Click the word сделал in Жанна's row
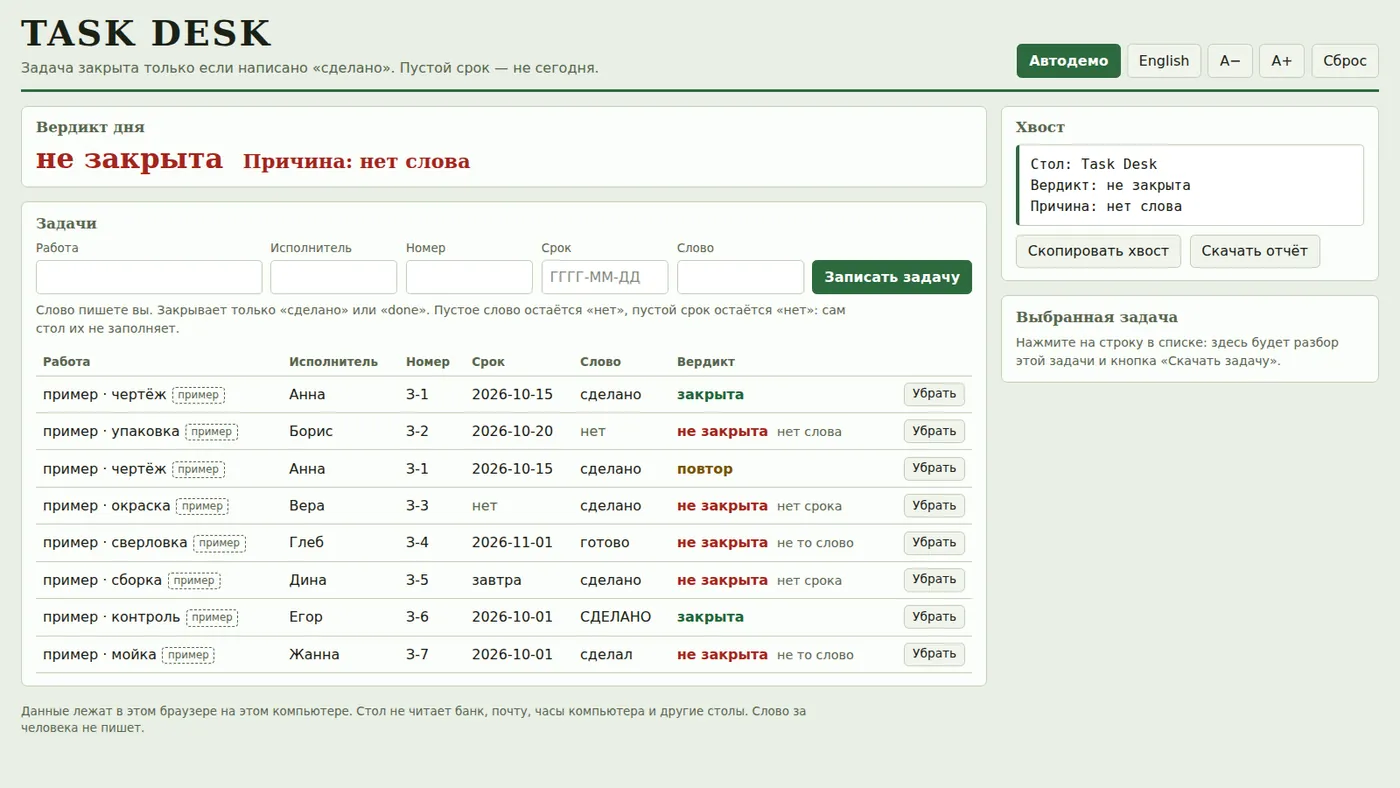Image resolution: width=1400 pixels, height=788 pixels. coord(606,655)
